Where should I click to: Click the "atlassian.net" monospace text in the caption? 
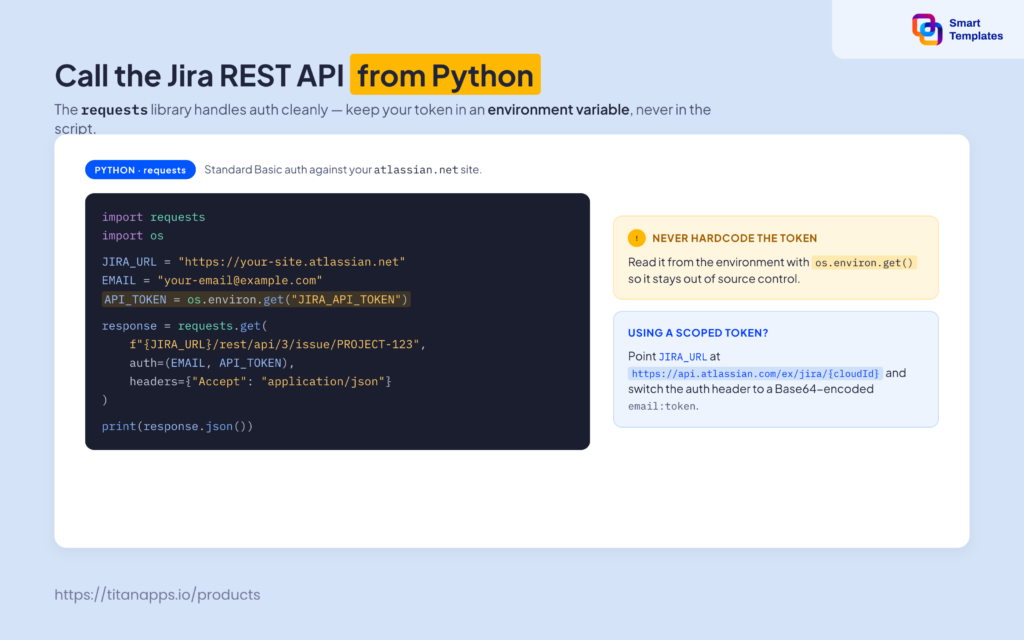[415, 170]
